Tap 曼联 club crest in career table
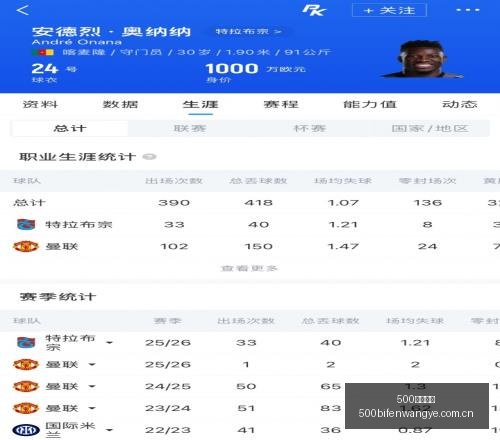The image size is (500, 440). pos(26,246)
